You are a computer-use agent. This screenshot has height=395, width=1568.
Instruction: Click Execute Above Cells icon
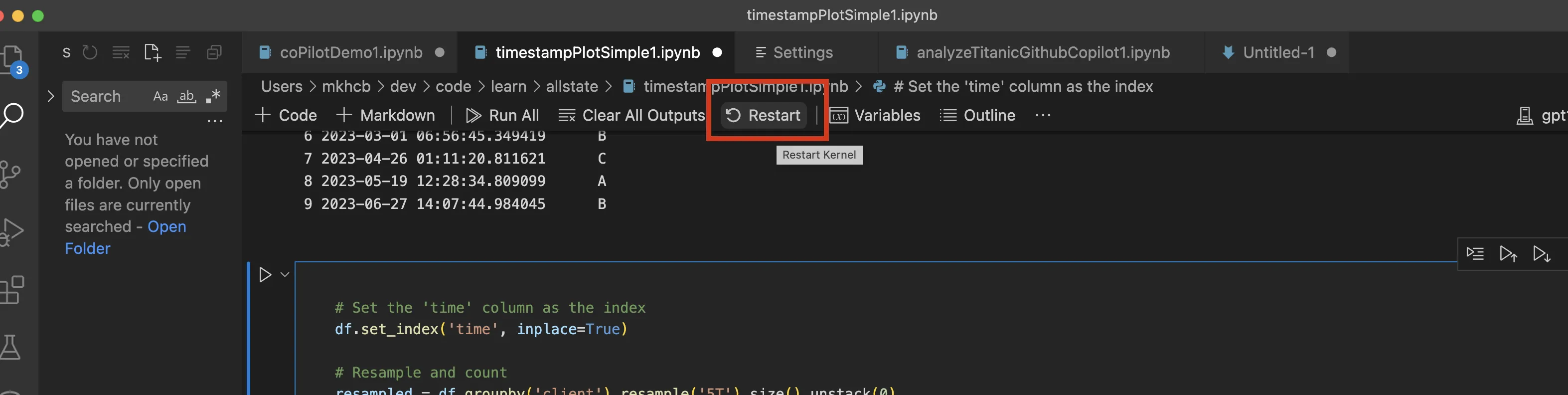click(x=1508, y=254)
